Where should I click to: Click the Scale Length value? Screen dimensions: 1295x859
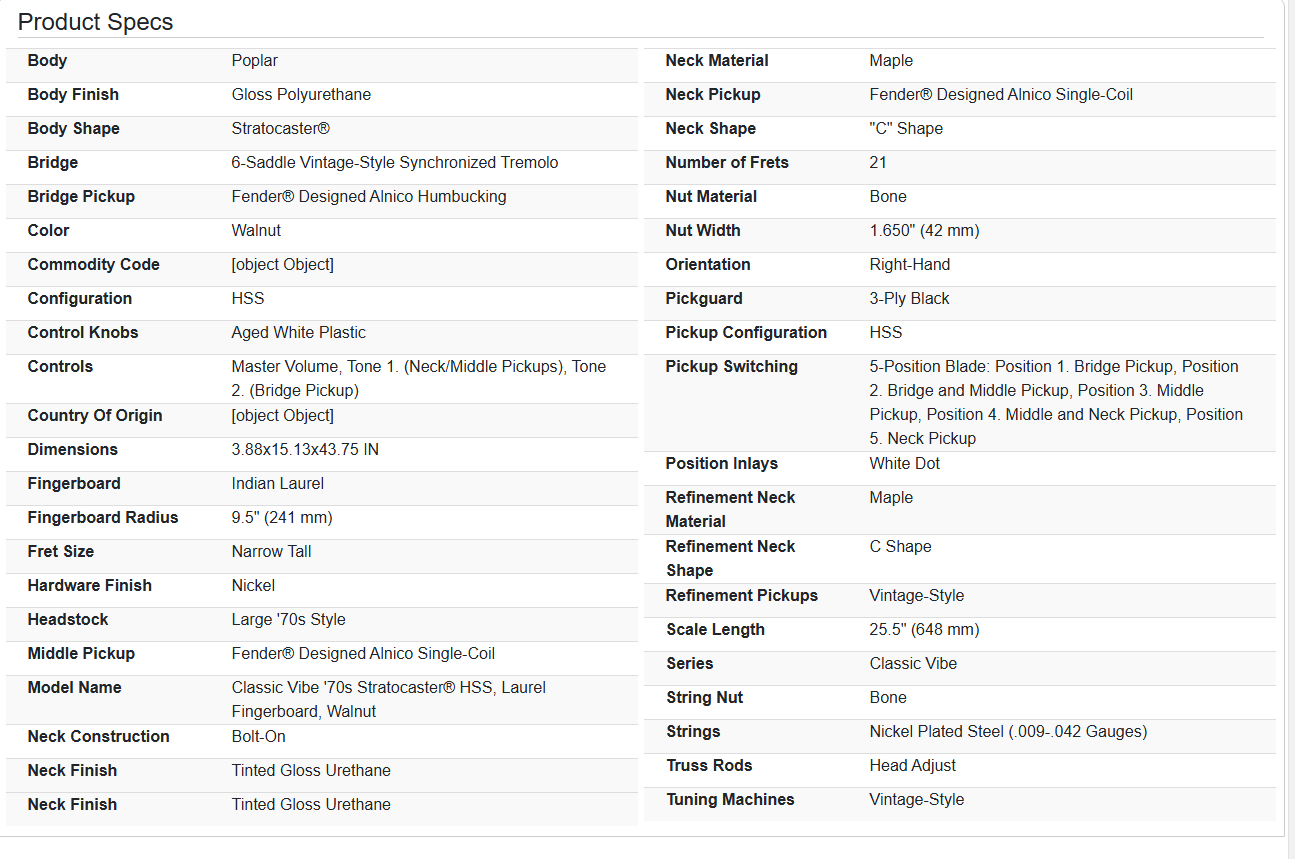[924, 630]
